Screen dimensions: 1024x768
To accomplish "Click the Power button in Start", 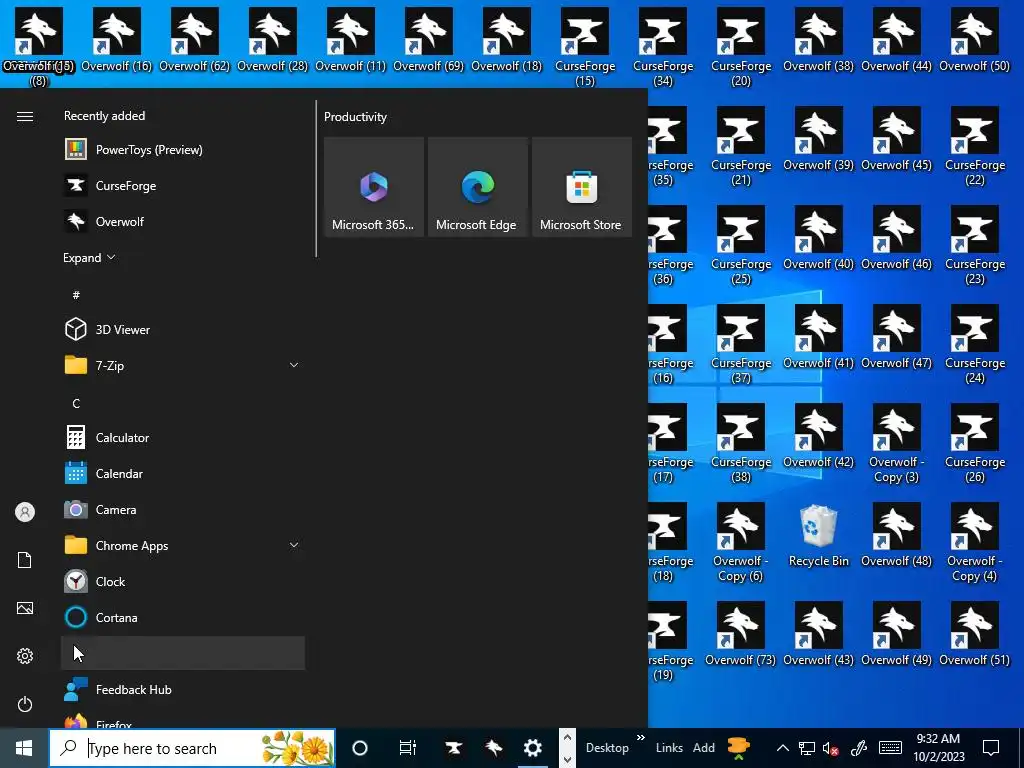I will pos(25,704).
